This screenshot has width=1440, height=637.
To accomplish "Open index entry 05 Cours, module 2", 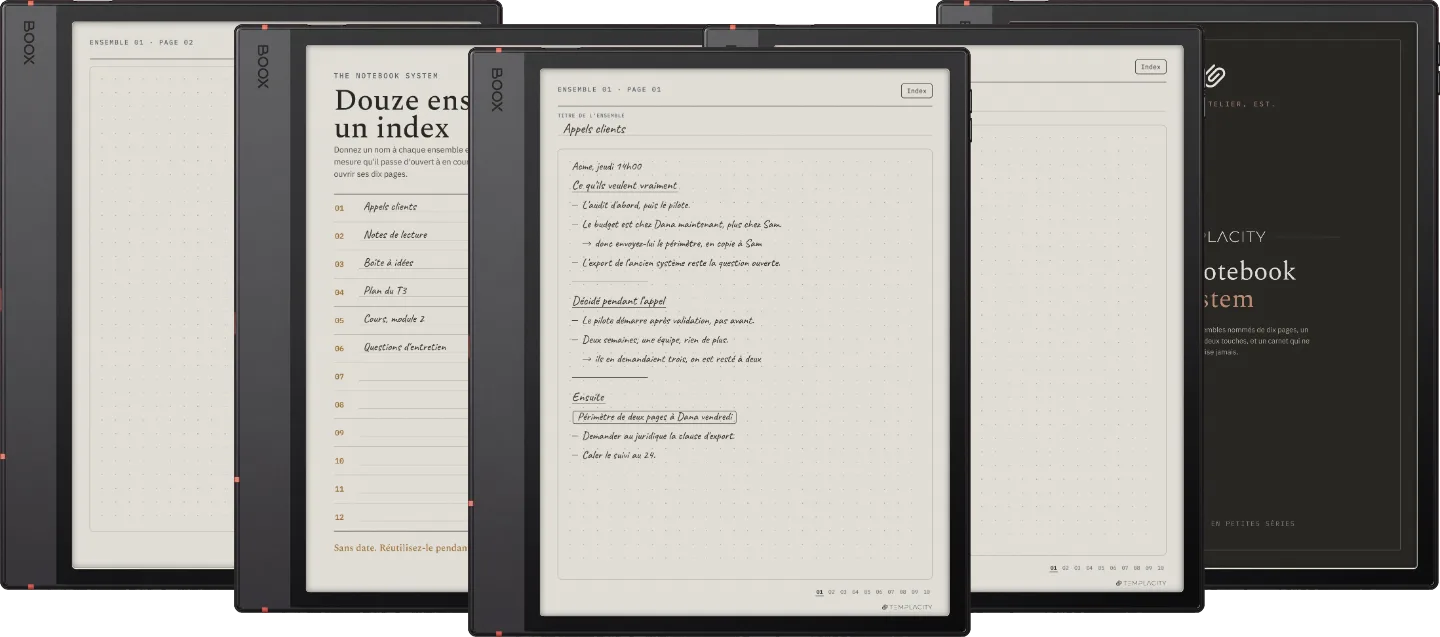I will pos(401,320).
